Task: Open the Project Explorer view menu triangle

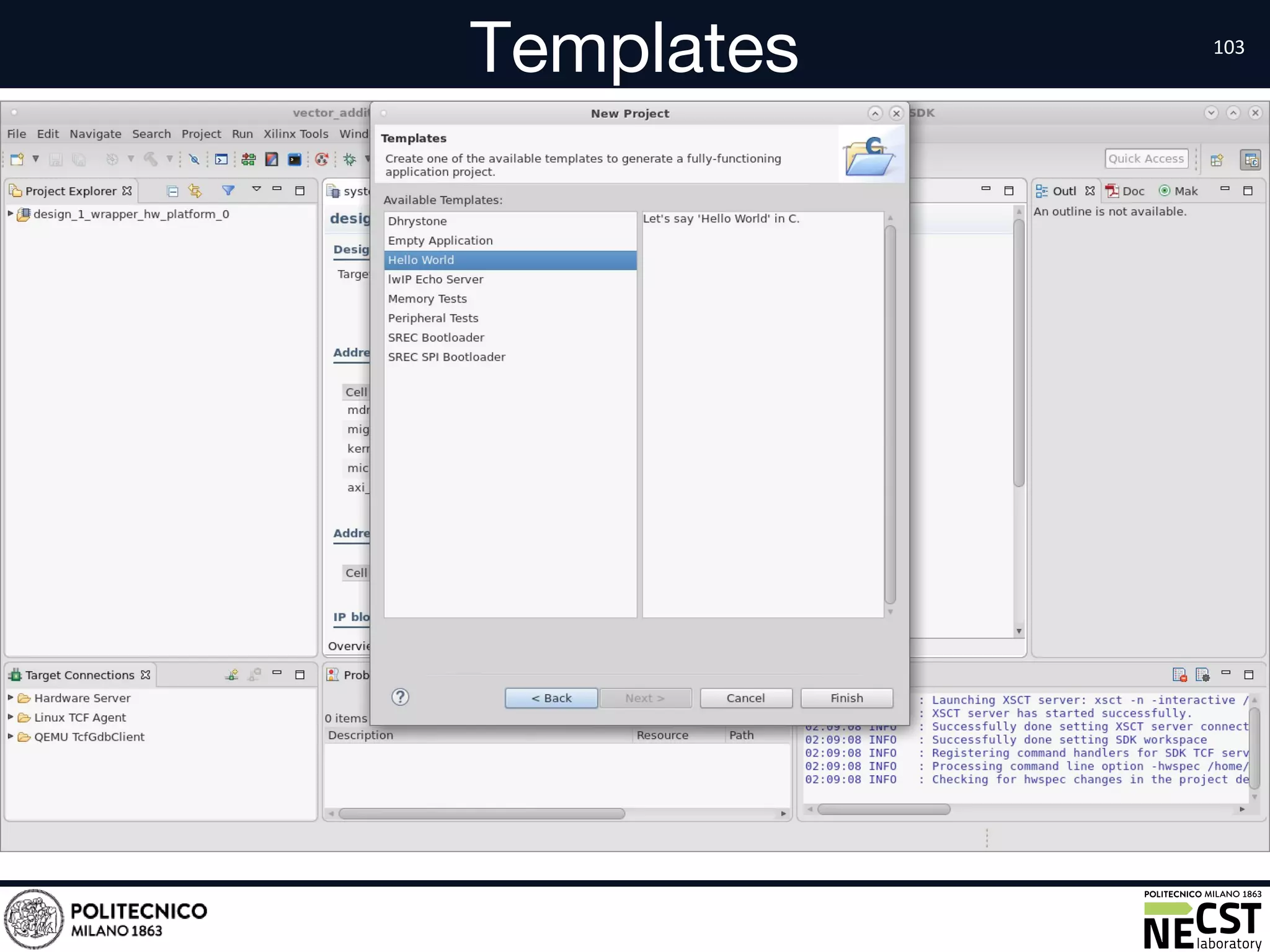Action: (256, 188)
